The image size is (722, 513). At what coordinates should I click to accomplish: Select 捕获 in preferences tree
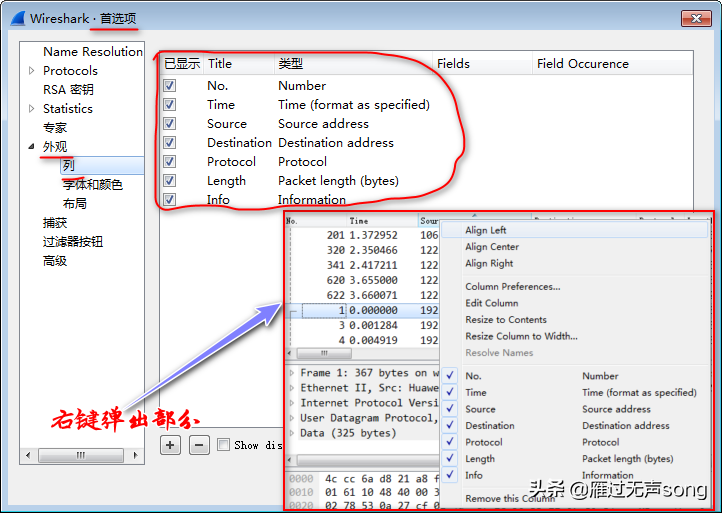[55, 223]
